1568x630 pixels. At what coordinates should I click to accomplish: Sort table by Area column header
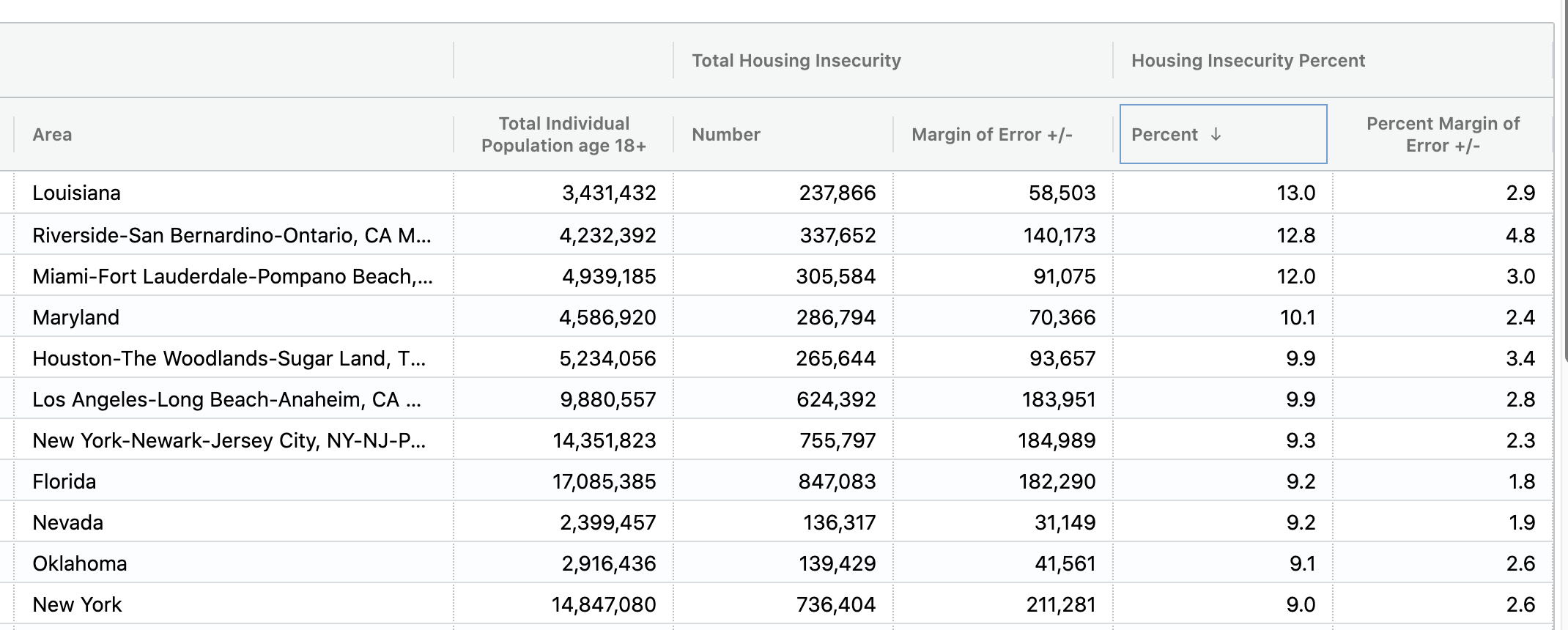tap(52, 135)
